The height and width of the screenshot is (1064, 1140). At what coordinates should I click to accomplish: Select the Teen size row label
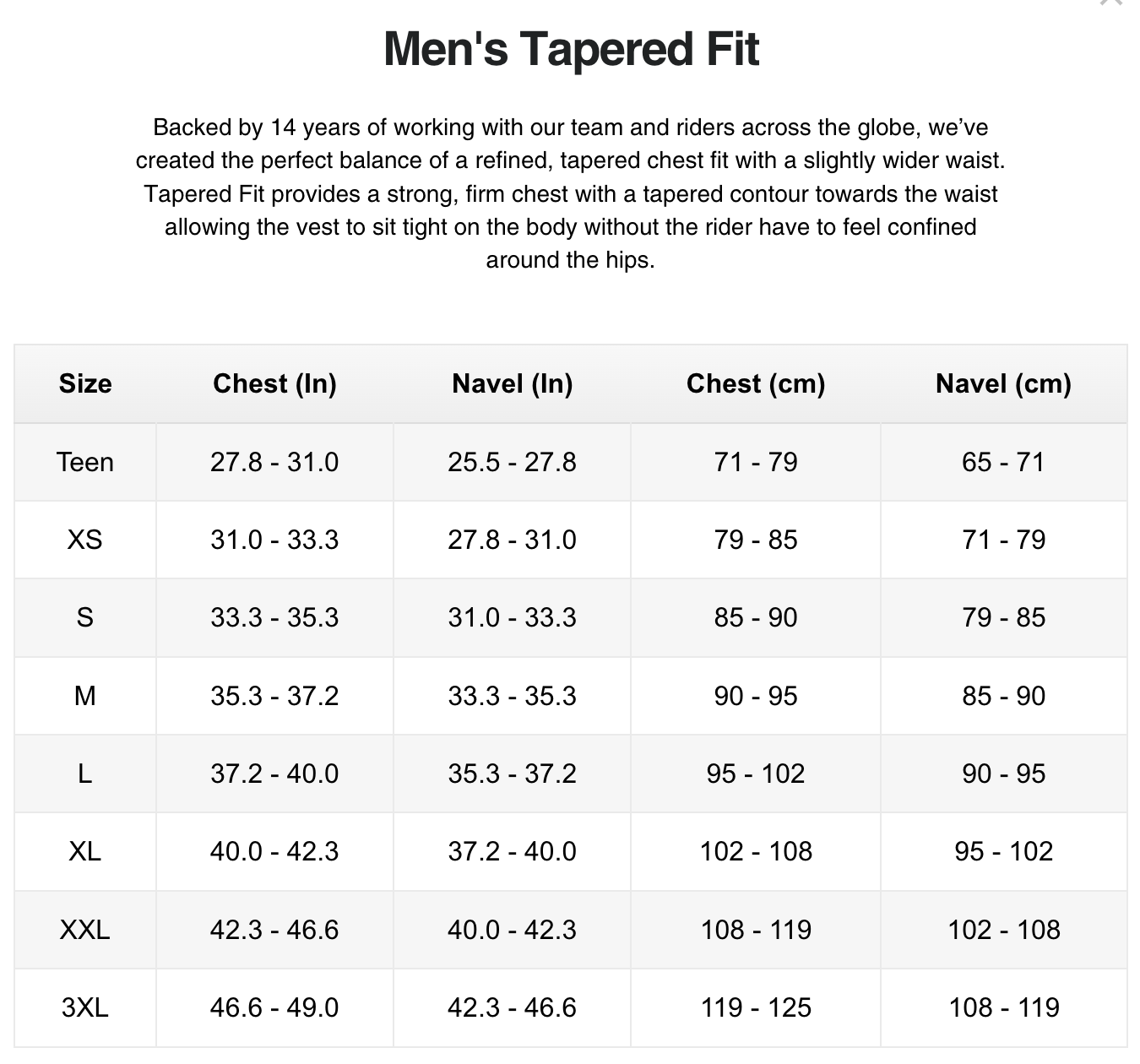click(85, 462)
